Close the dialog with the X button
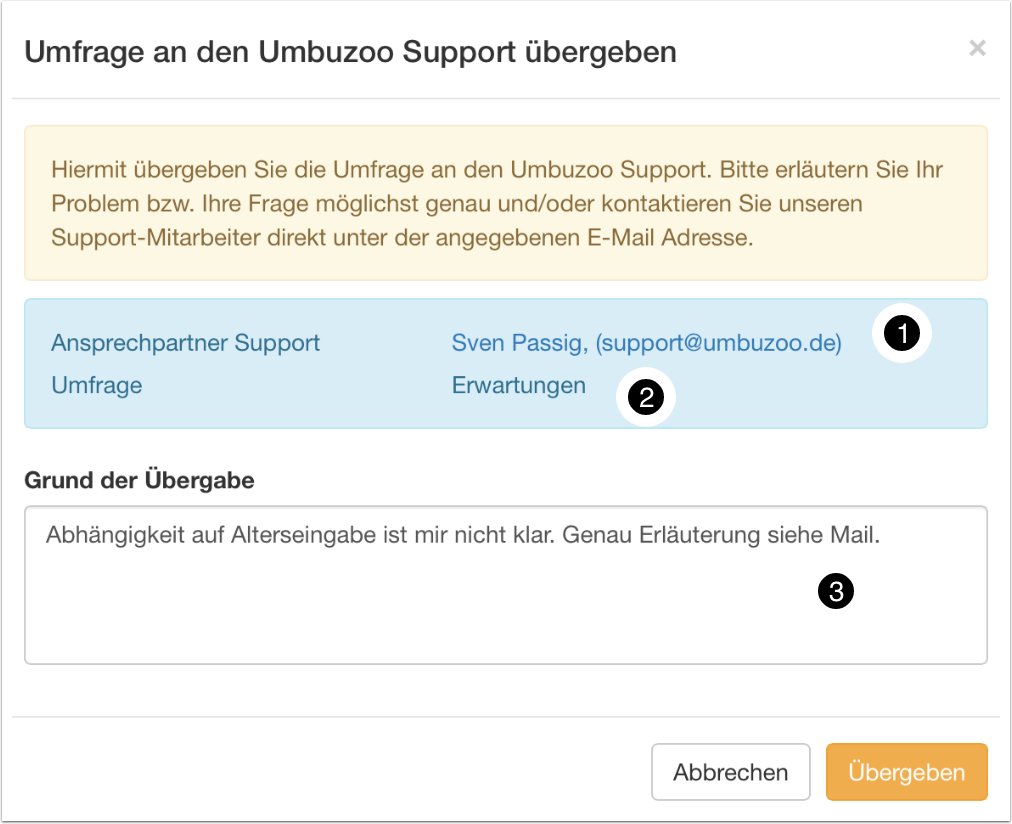The height and width of the screenshot is (824, 1012). [x=977, y=48]
